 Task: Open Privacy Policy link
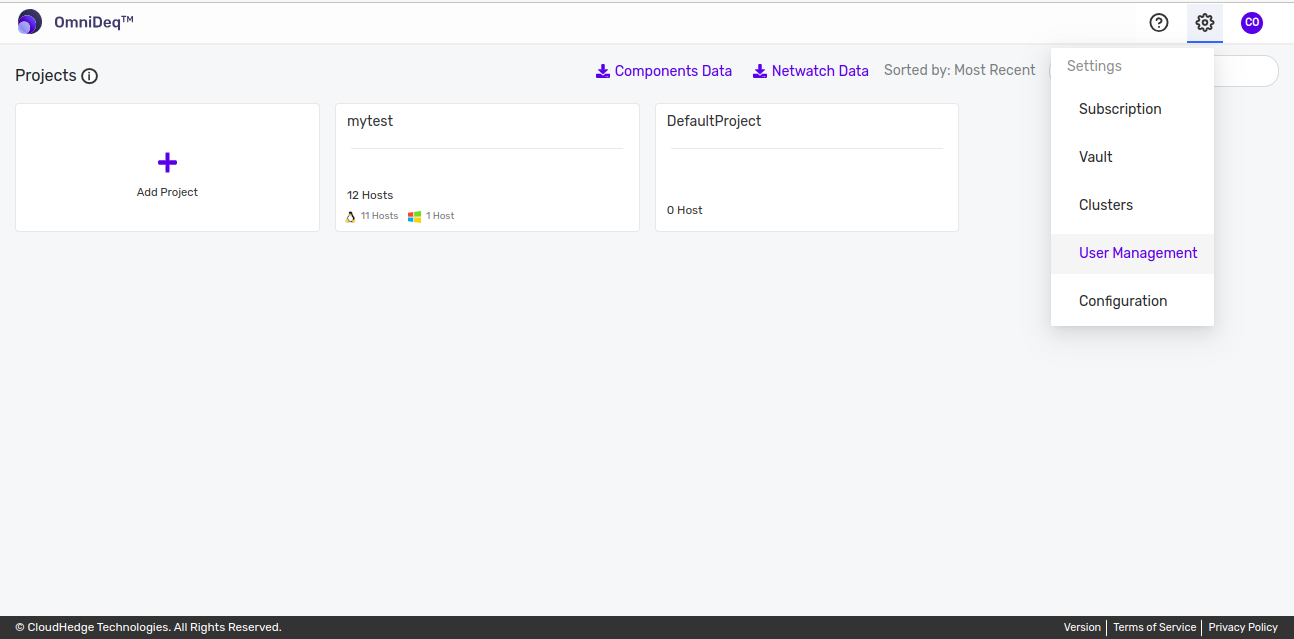pyautogui.click(x=1243, y=627)
